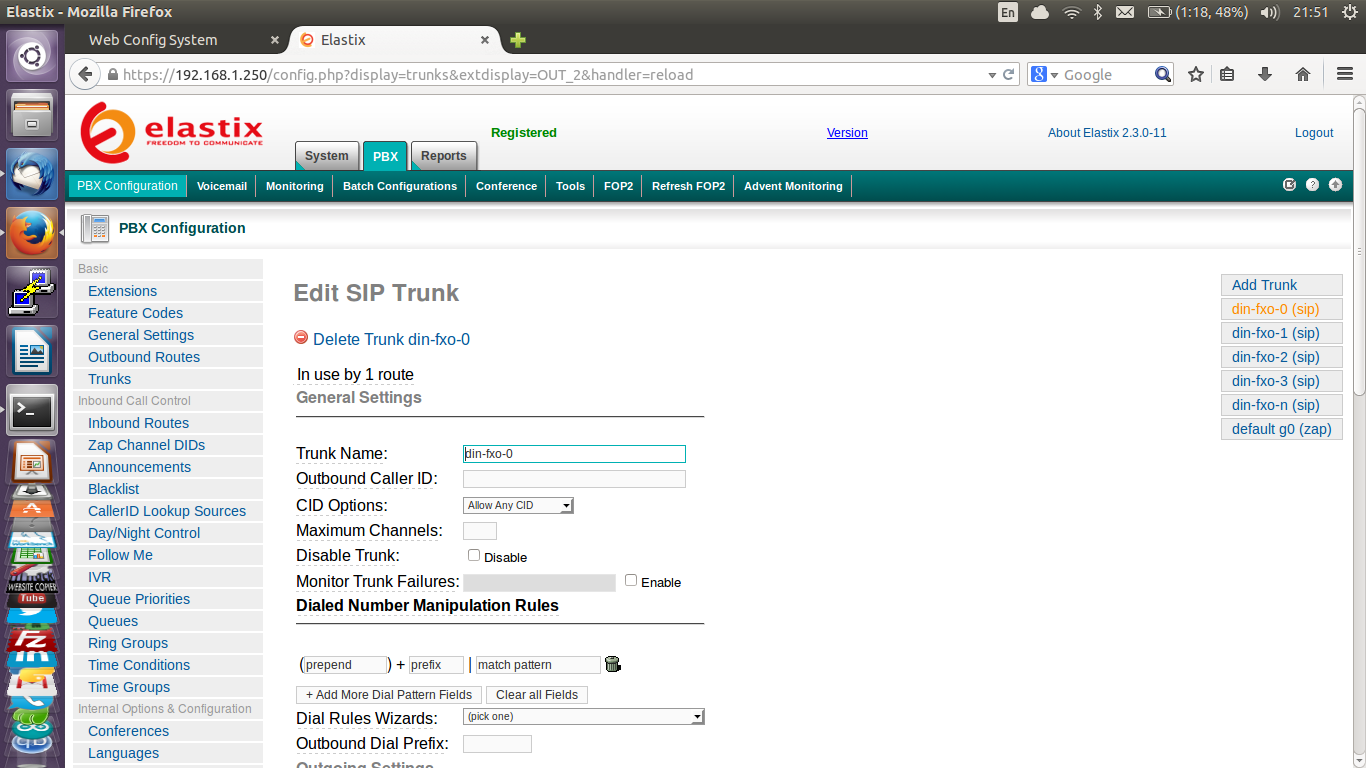
Task: Click Clear all Fields button
Action: point(537,694)
